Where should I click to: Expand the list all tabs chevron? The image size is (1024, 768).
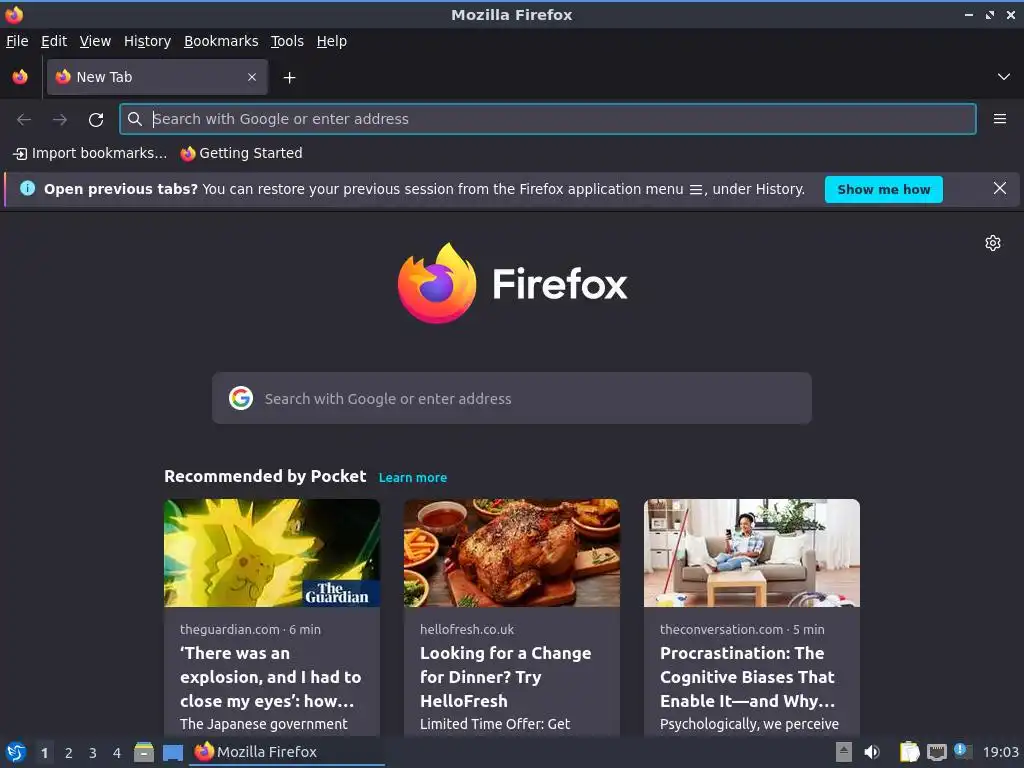coord(1003,77)
